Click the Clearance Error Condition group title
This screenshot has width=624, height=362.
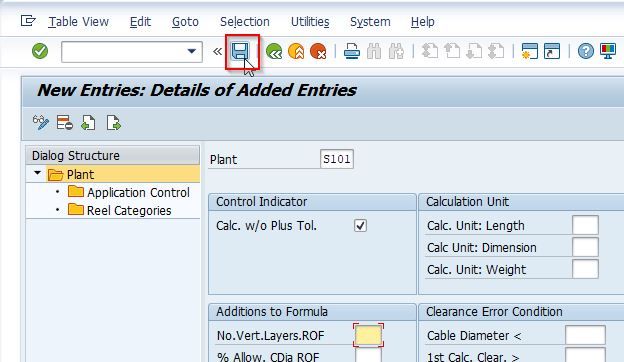point(494,311)
